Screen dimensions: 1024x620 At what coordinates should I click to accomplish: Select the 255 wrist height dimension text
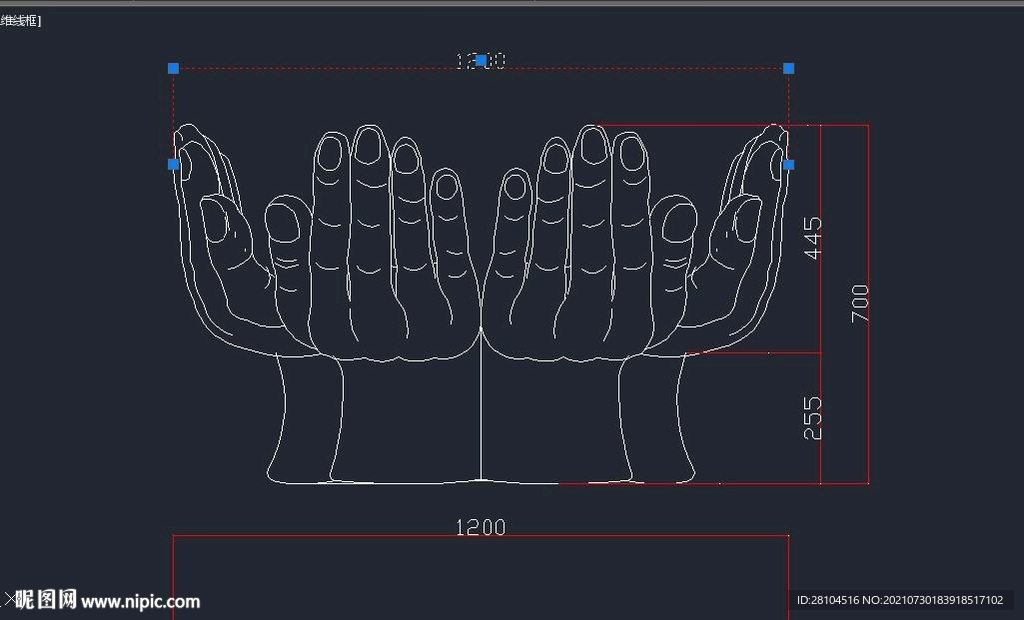[812, 418]
